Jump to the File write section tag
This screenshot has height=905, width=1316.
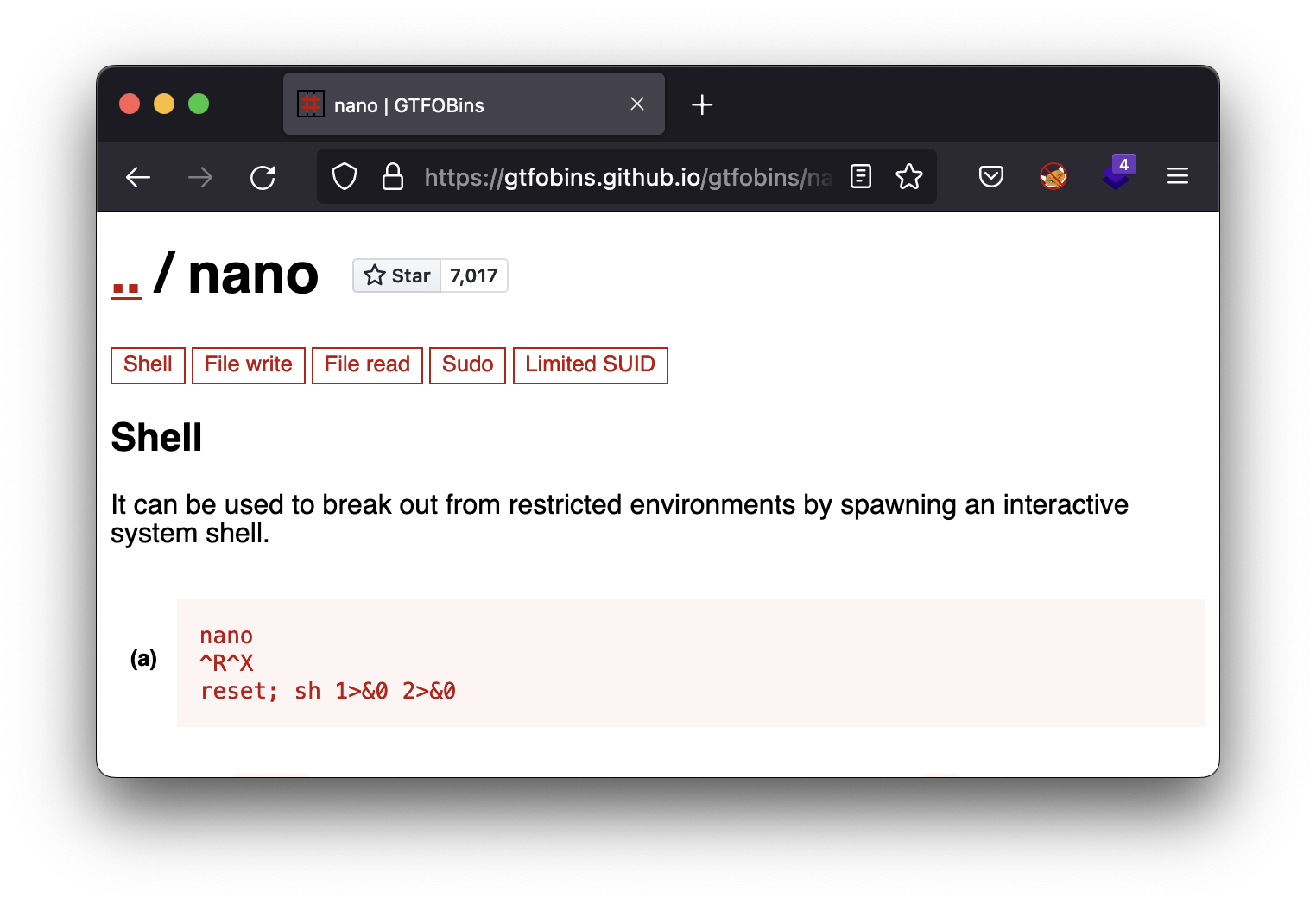249,364
